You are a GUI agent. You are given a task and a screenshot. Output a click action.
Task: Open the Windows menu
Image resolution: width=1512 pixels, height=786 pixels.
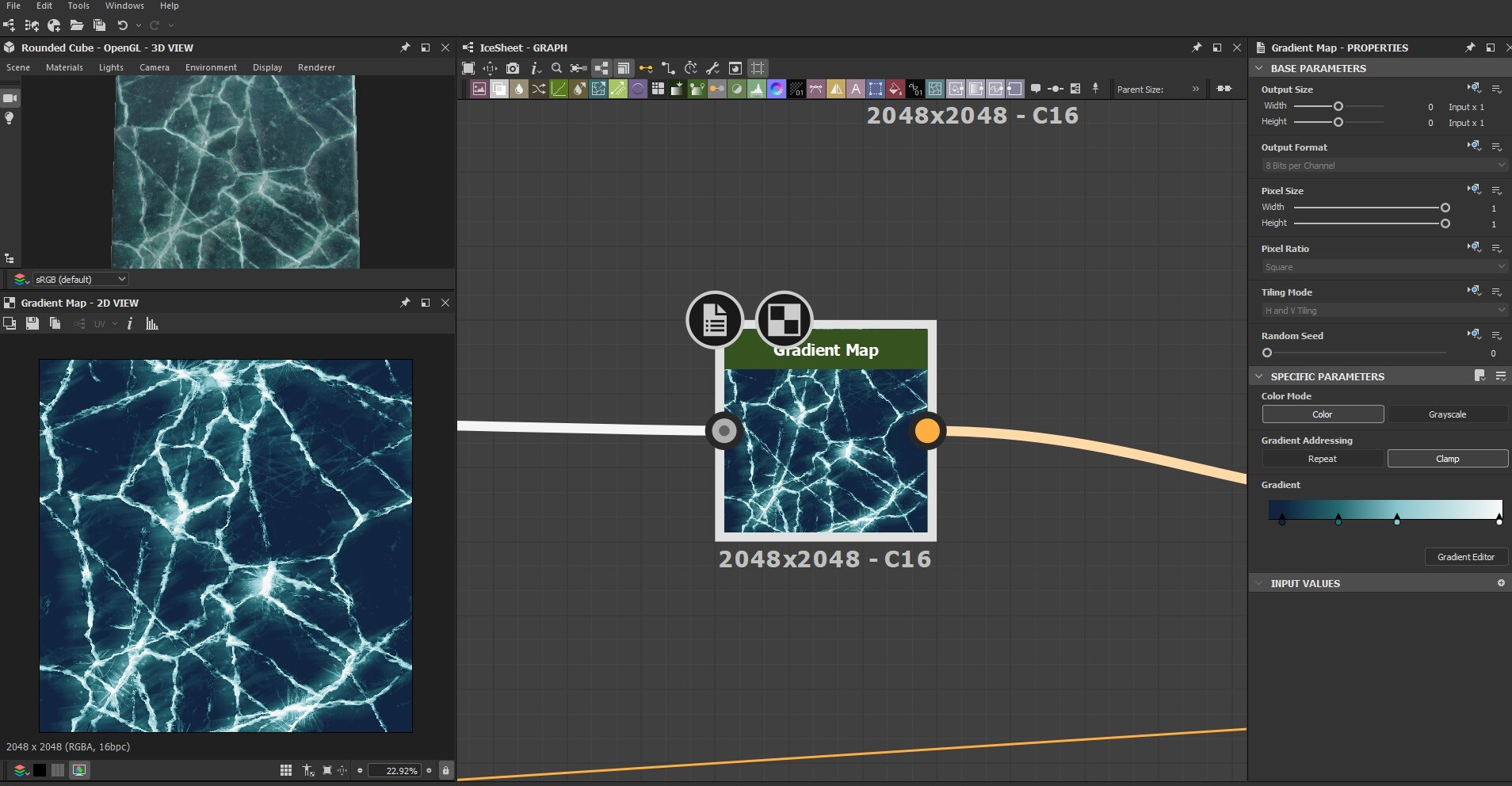124,6
